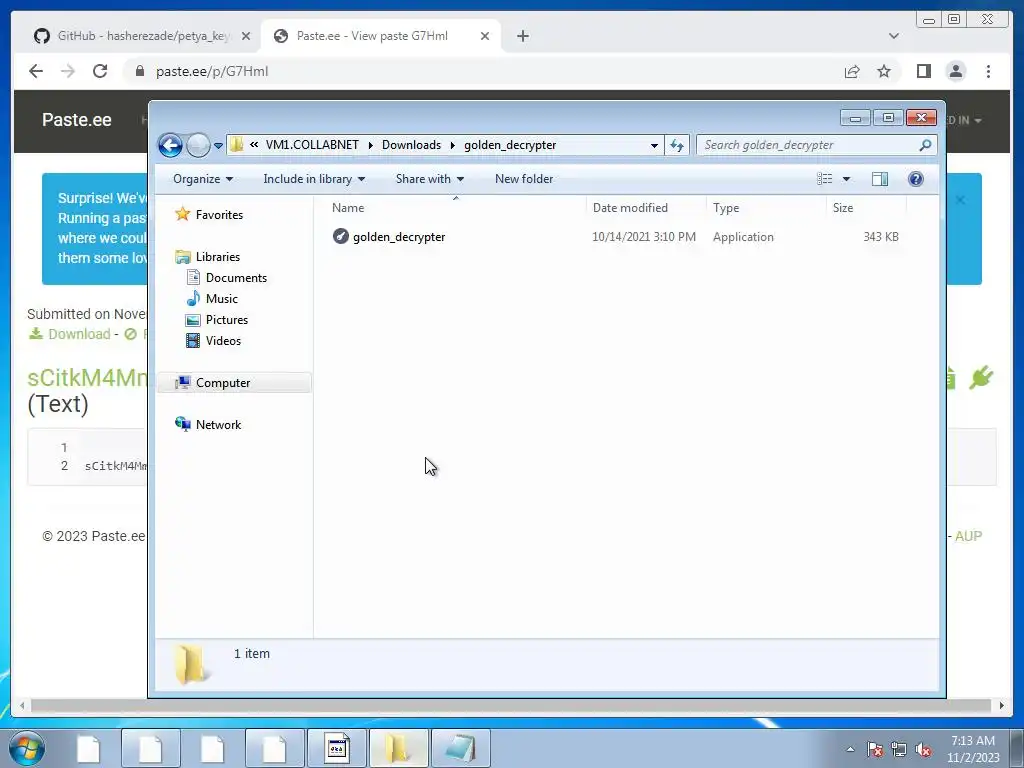The image size is (1024, 768).
Task: Click the AUP link in Paste.ee footer
Action: pyautogui.click(x=968, y=536)
